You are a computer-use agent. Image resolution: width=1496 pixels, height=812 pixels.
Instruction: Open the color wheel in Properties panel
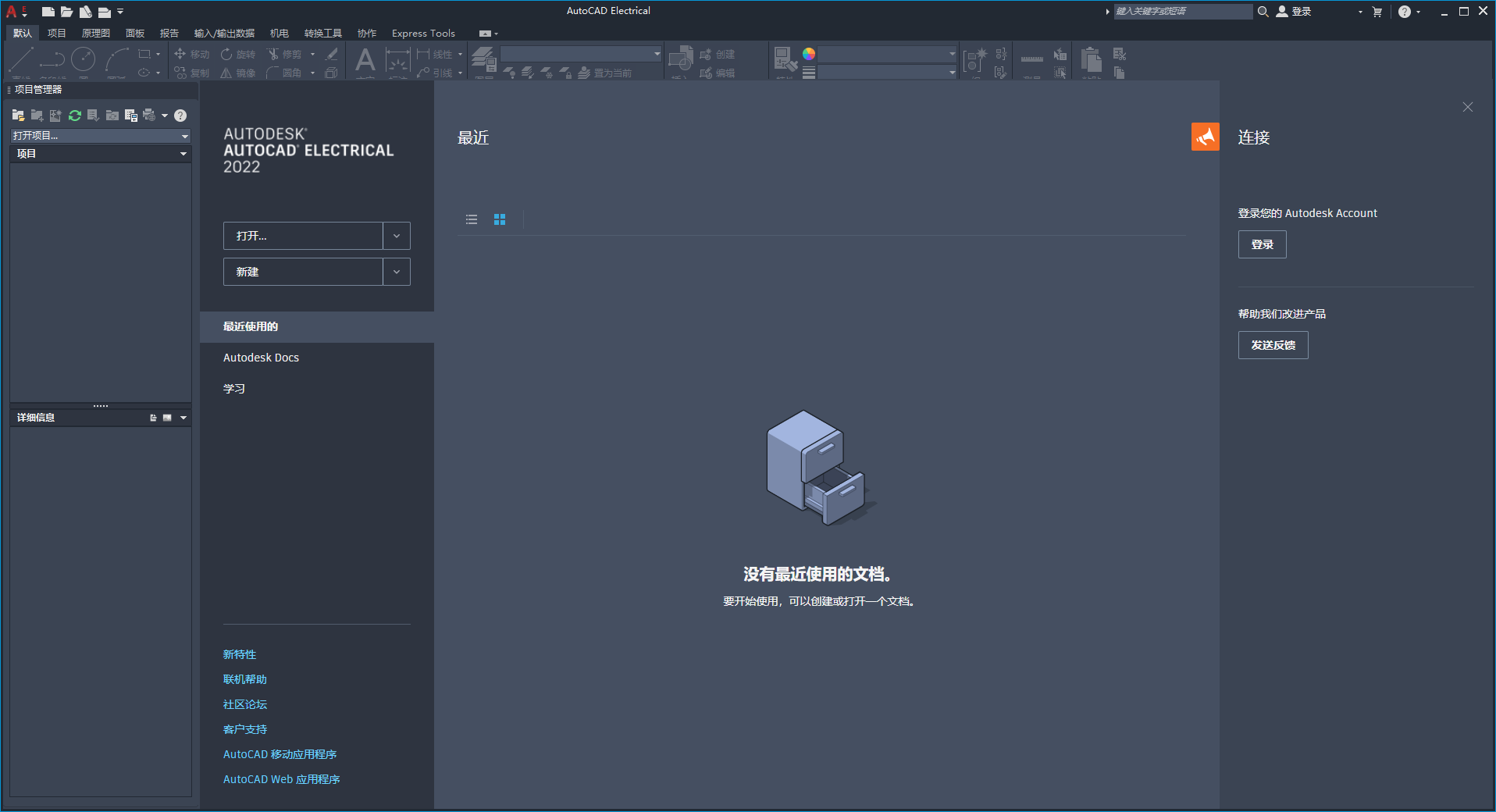[x=808, y=54]
